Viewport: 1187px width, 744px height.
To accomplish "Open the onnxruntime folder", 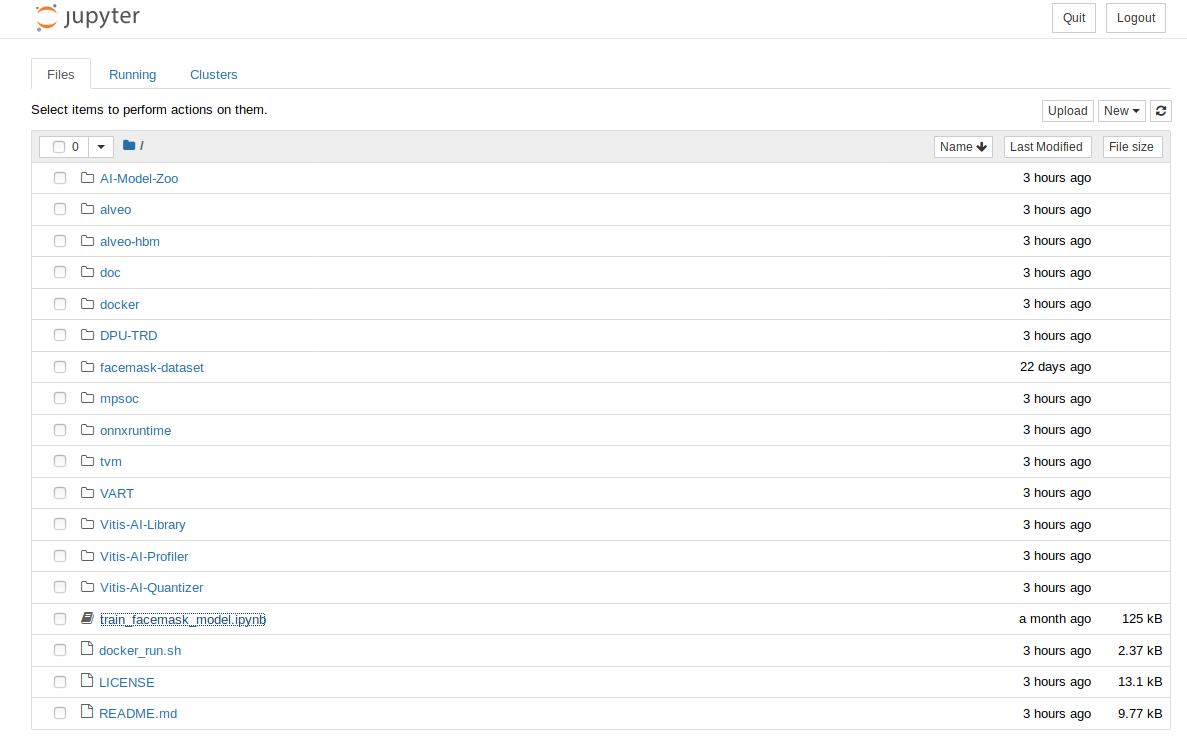I will point(136,430).
